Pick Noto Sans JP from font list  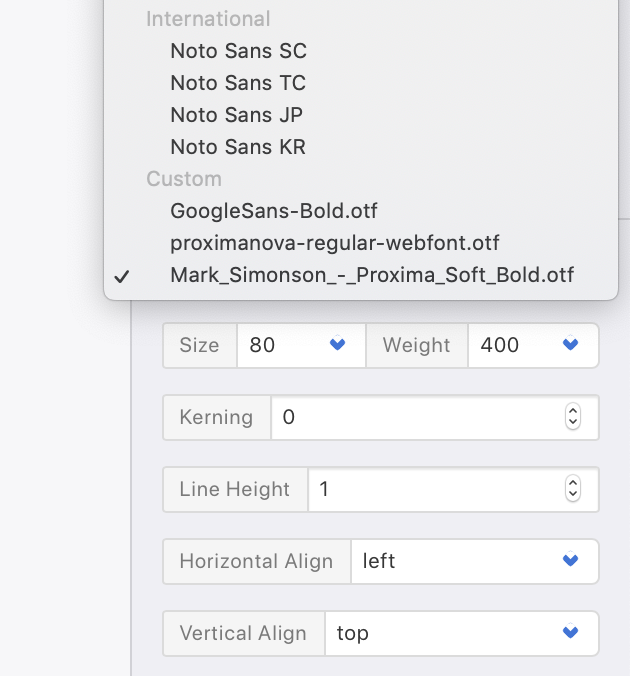click(236, 115)
